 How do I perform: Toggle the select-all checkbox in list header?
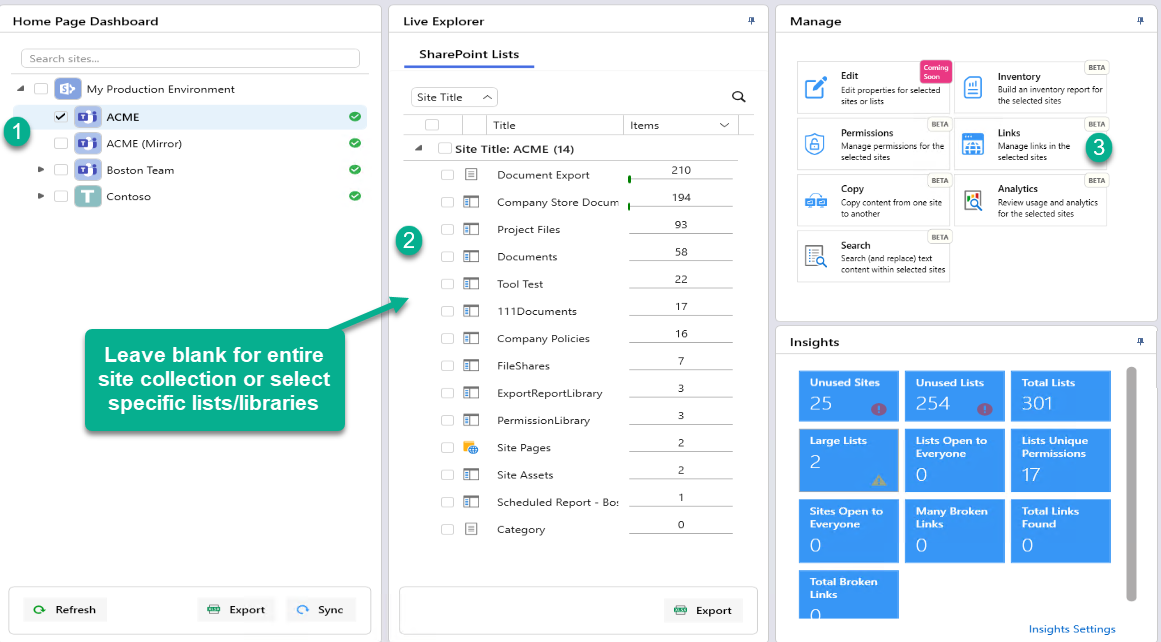(432, 125)
